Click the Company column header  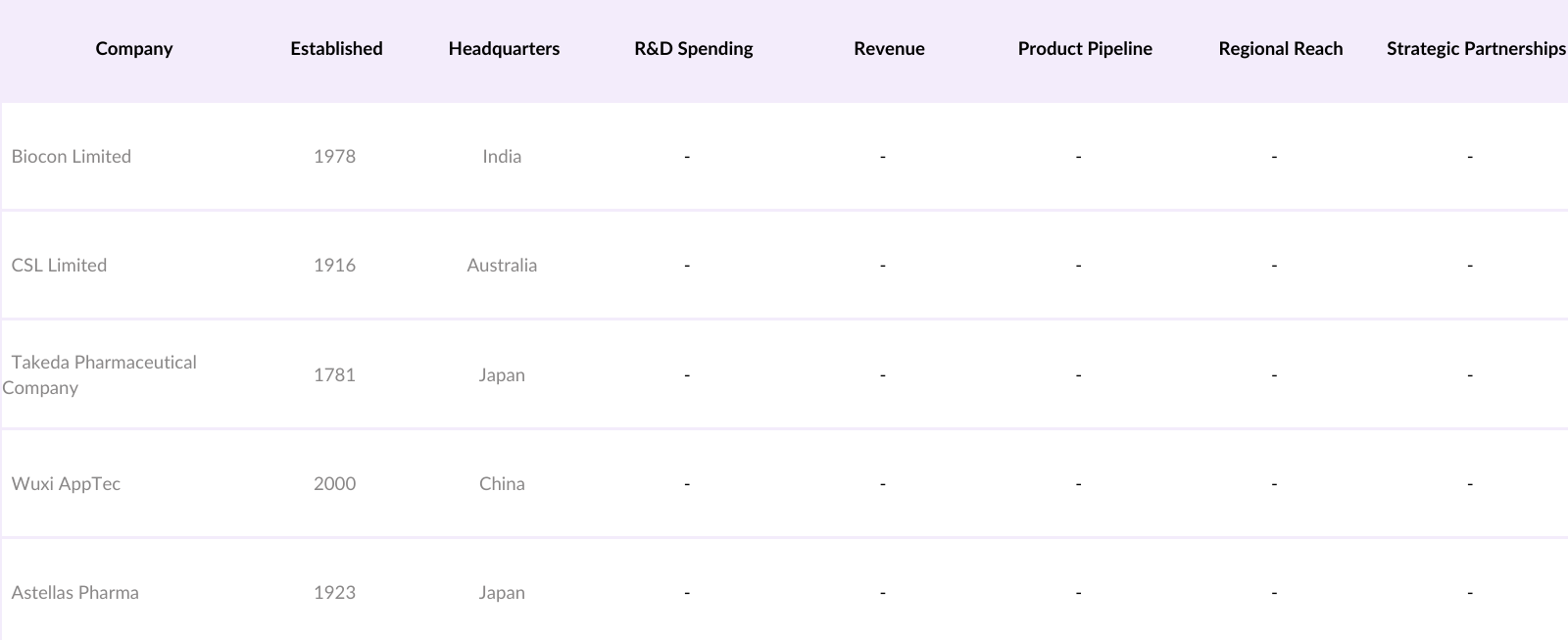[134, 49]
